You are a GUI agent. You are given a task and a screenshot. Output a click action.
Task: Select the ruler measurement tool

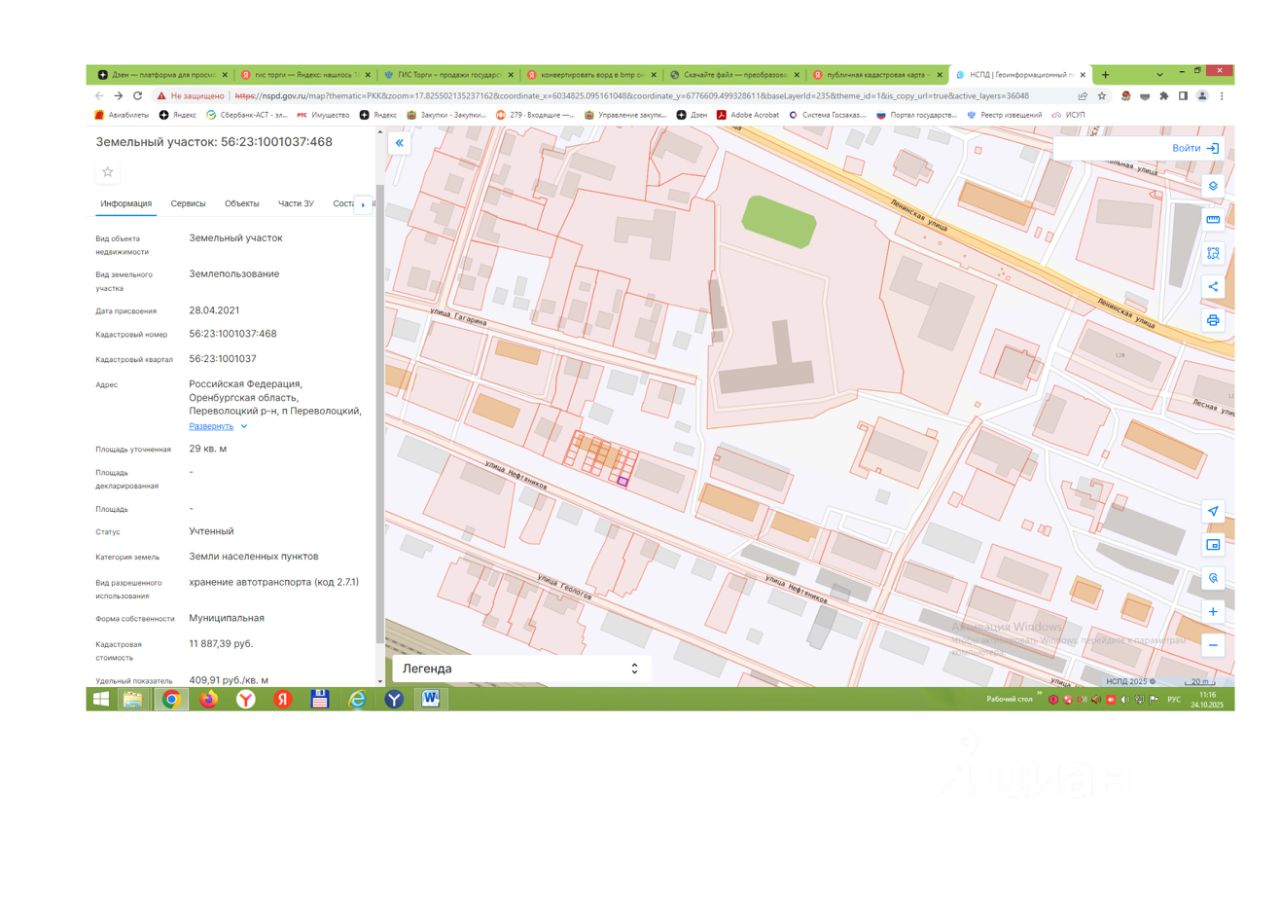point(1213,220)
